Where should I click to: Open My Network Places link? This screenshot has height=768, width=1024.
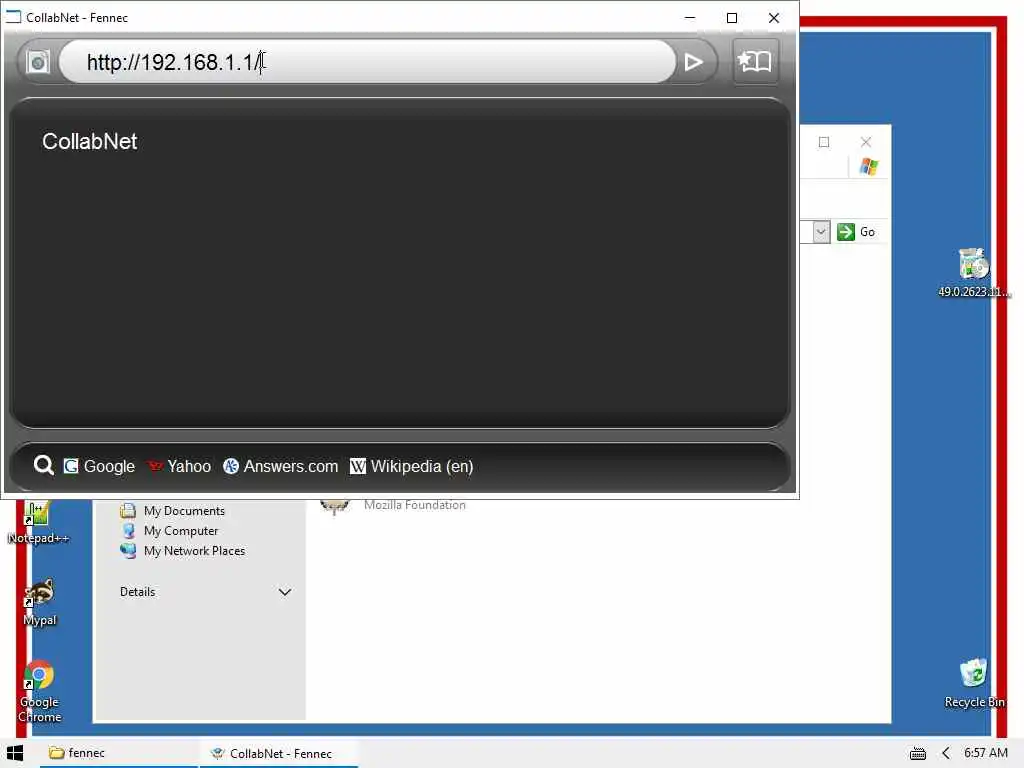pos(183,551)
